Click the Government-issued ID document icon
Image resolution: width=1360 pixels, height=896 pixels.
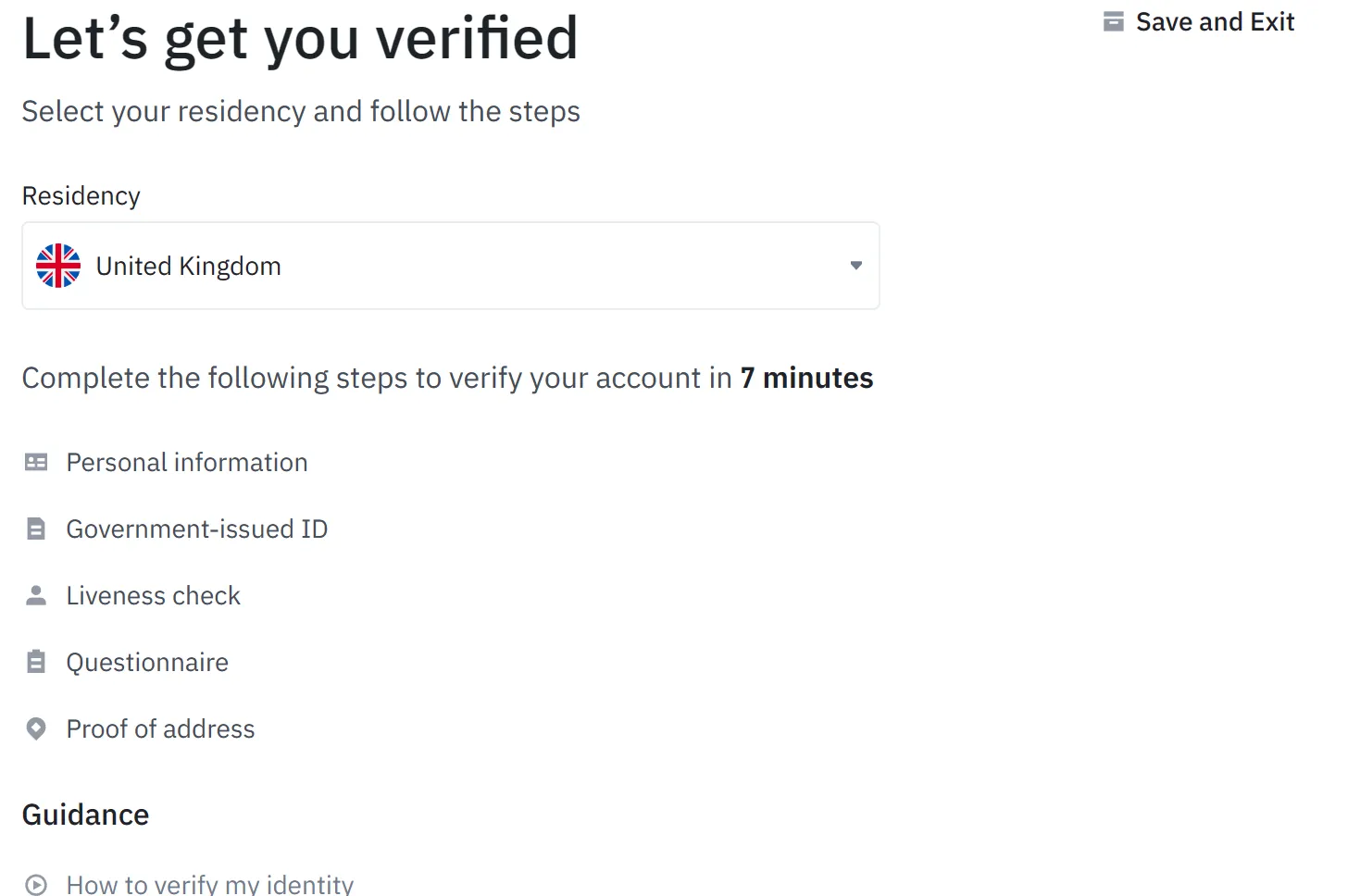[x=36, y=529]
